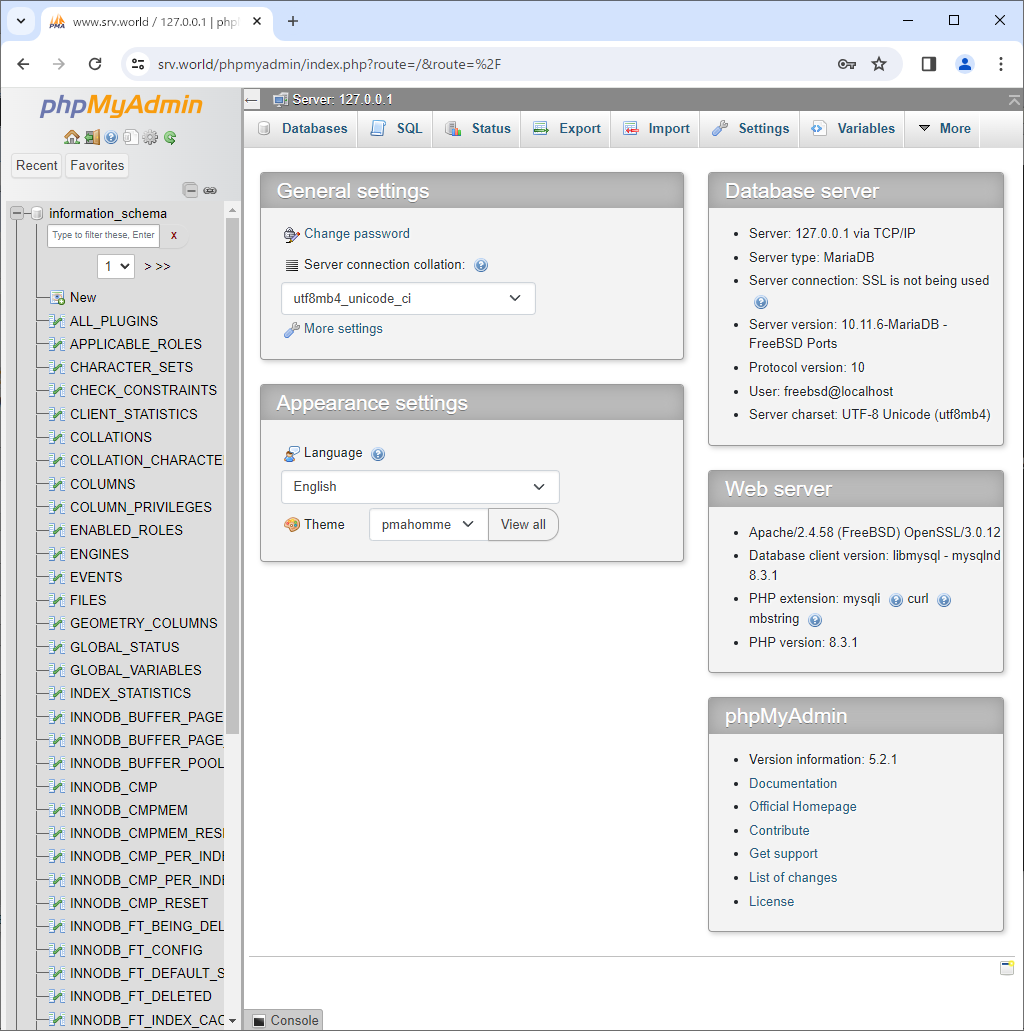The height and width of the screenshot is (1031, 1024).
Task: Open the List of changes link
Action: point(792,877)
